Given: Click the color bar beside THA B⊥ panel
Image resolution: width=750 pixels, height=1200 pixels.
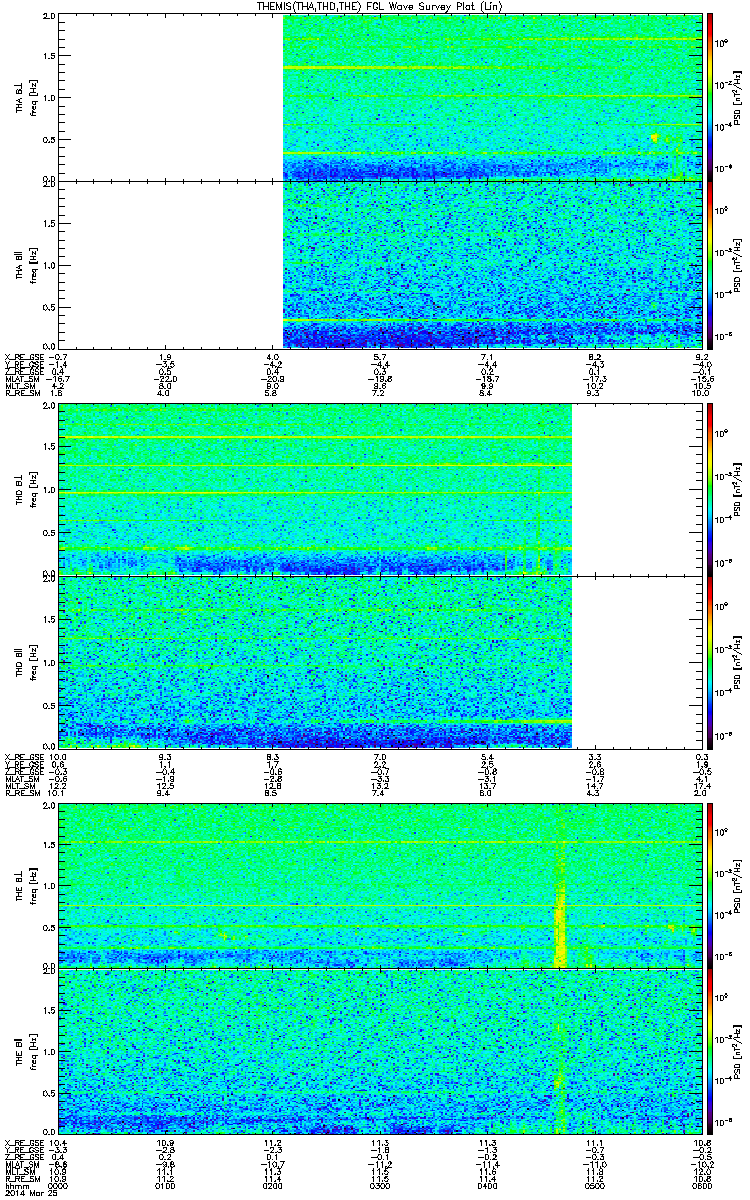Looking at the screenshot, I should point(710,97).
